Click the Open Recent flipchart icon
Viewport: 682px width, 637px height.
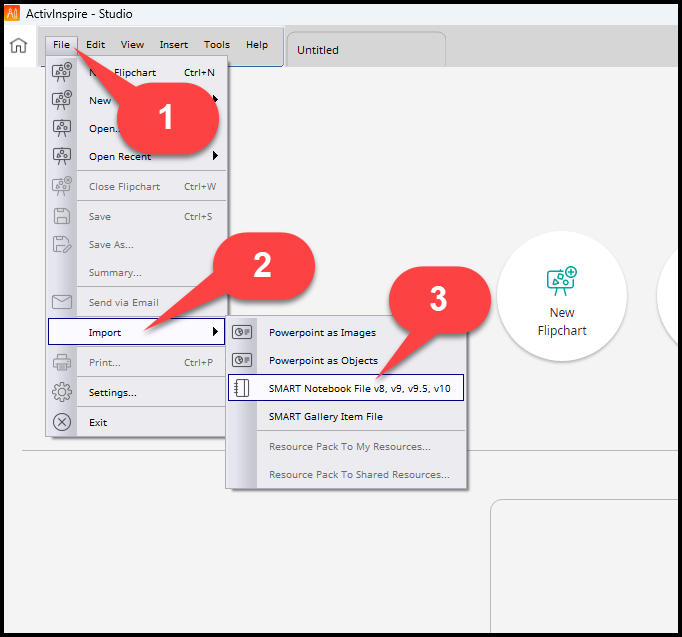point(62,156)
